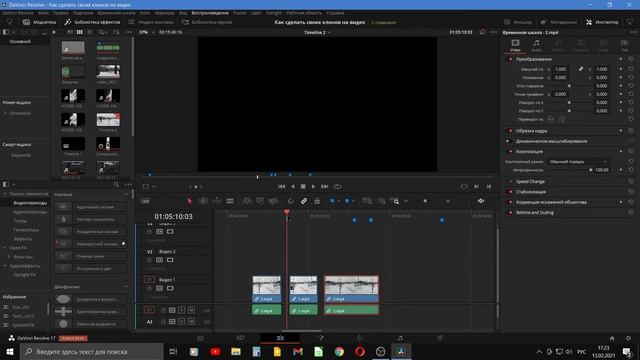The width and height of the screenshot is (640, 360).
Task: Switch to the Video inspector tab
Action: coord(515,45)
